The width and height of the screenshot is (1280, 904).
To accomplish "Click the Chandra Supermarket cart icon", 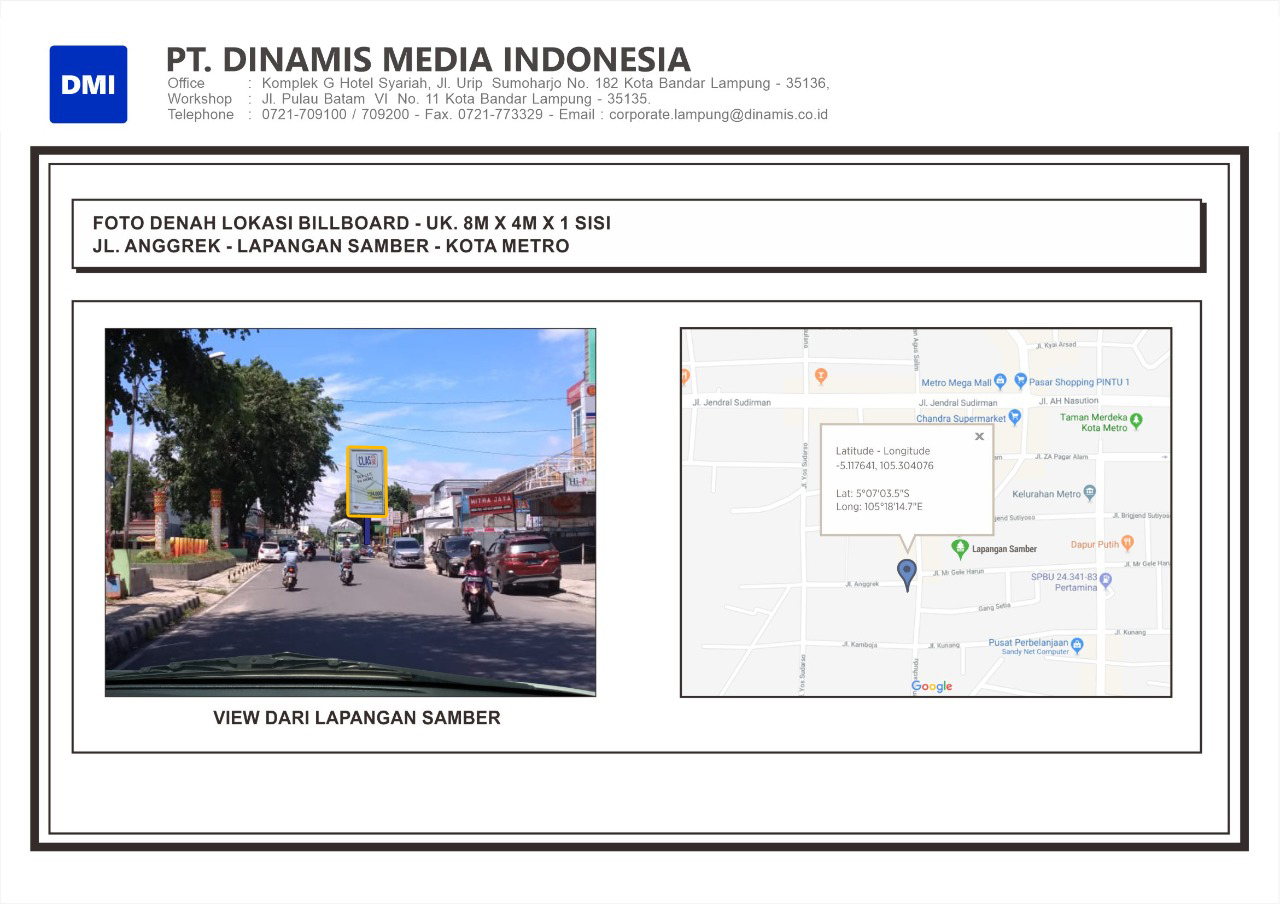I will (x=1014, y=418).
